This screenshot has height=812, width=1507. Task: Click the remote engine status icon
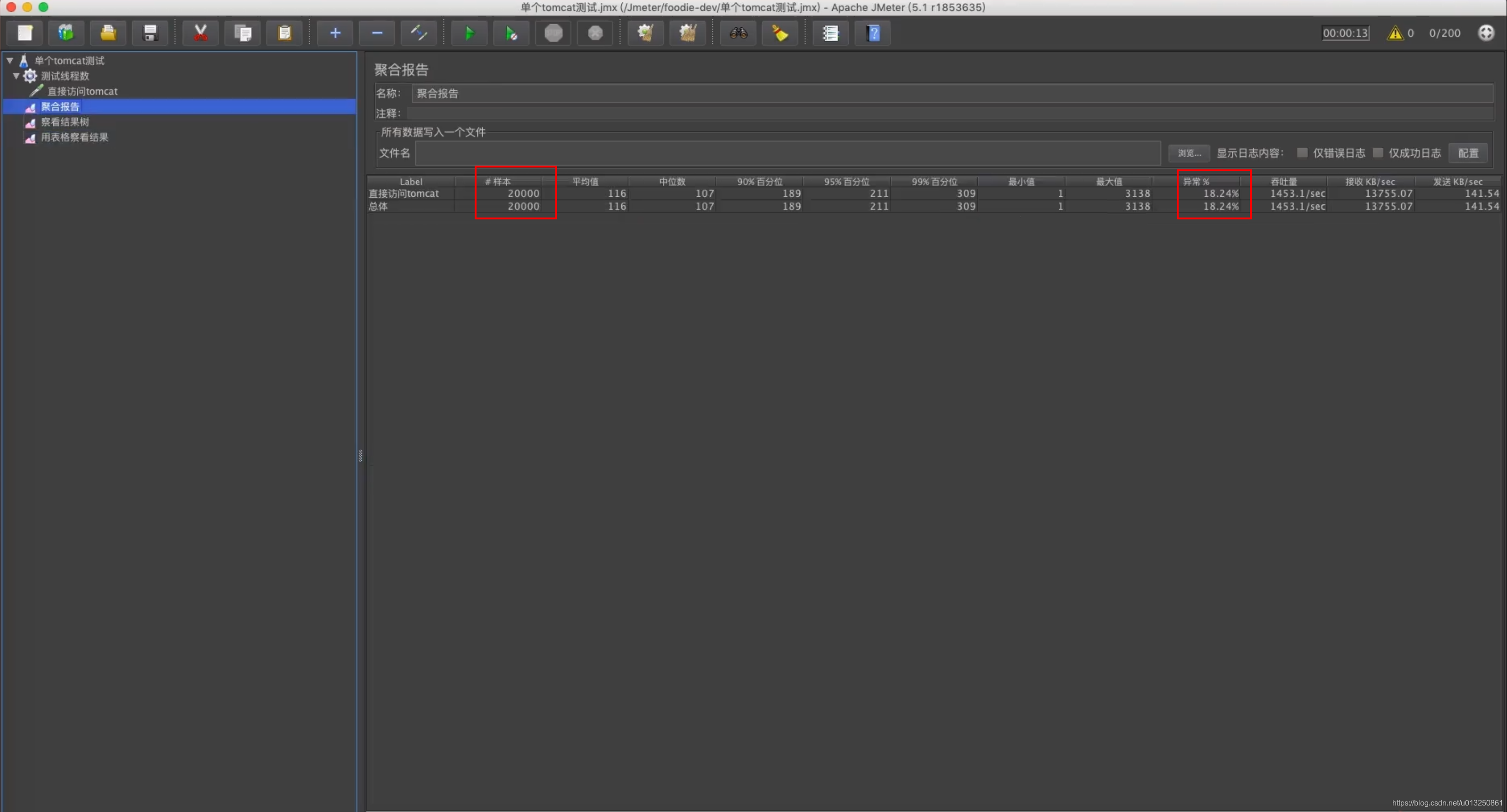pyautogui.click(x=1486, y=33)
